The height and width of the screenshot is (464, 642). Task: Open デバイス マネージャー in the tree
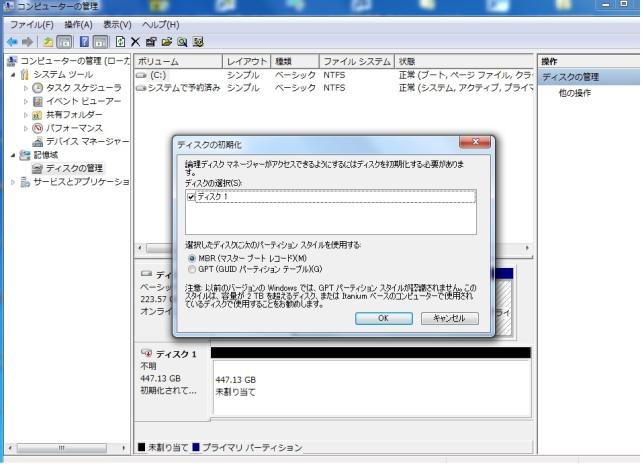click(x=87, y=142)
